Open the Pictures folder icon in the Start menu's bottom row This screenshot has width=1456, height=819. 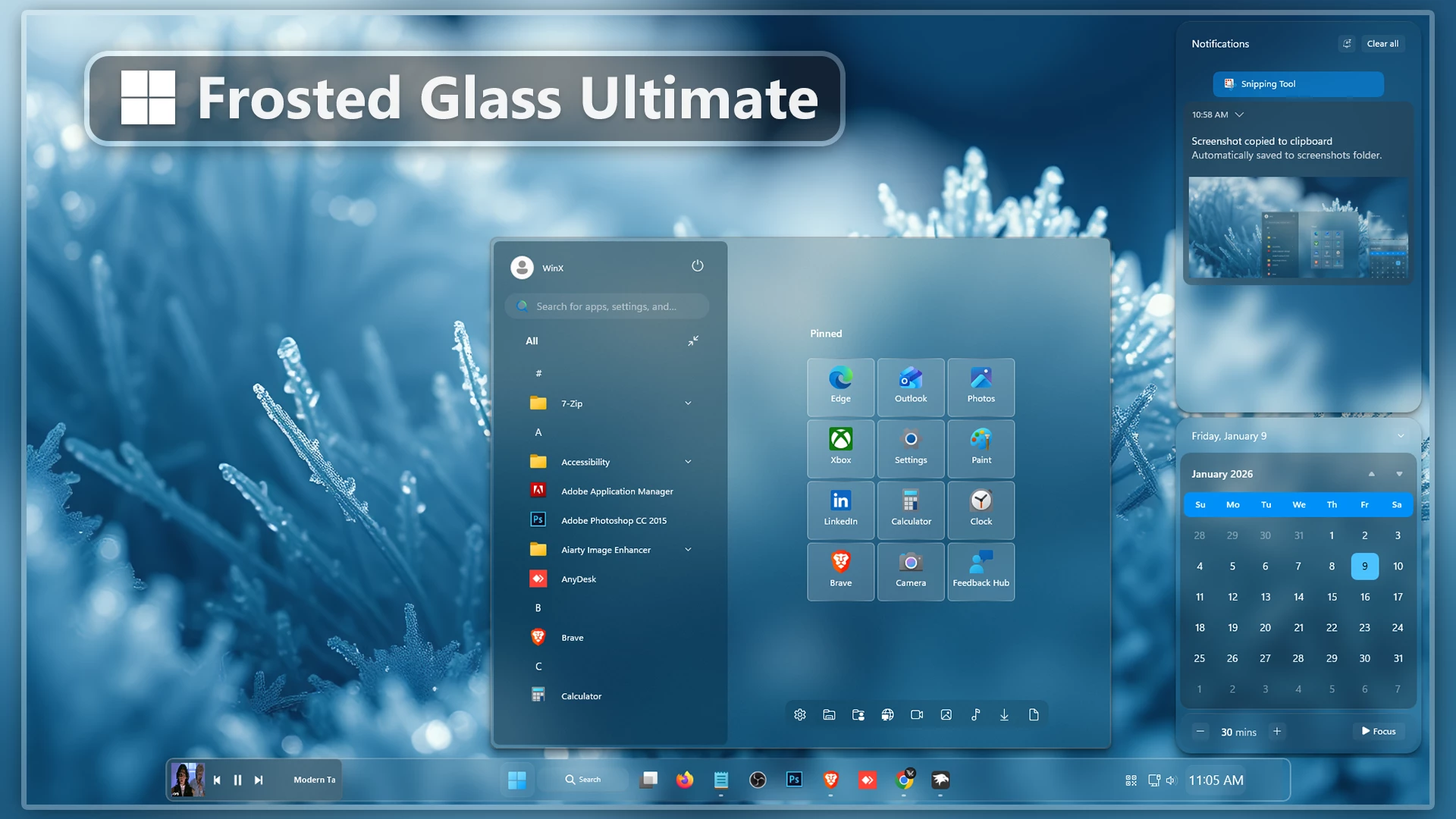click(x=946, y=714)
